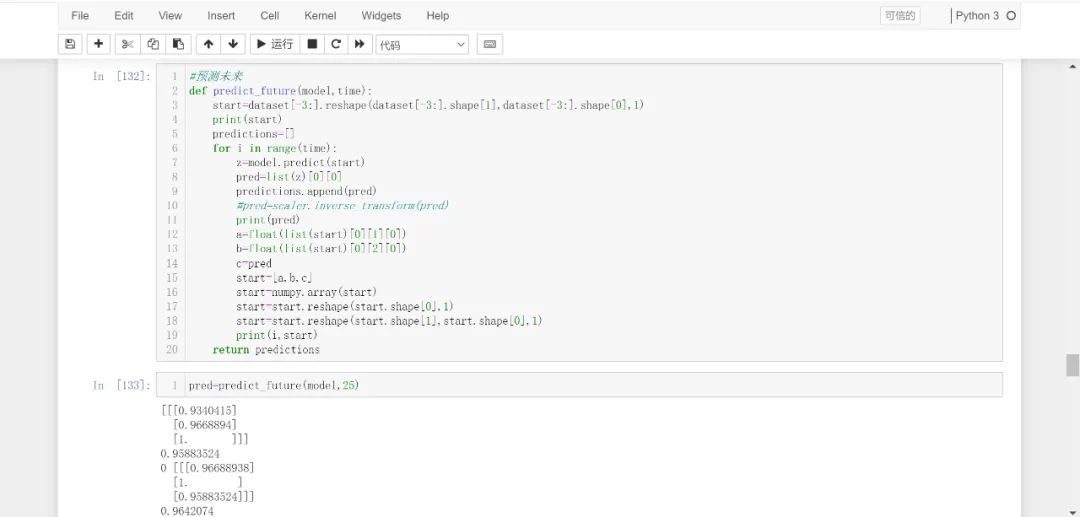The image size is (1080, 517).
Task: Click the print(i,start) code line
Action: pos(277,335)
